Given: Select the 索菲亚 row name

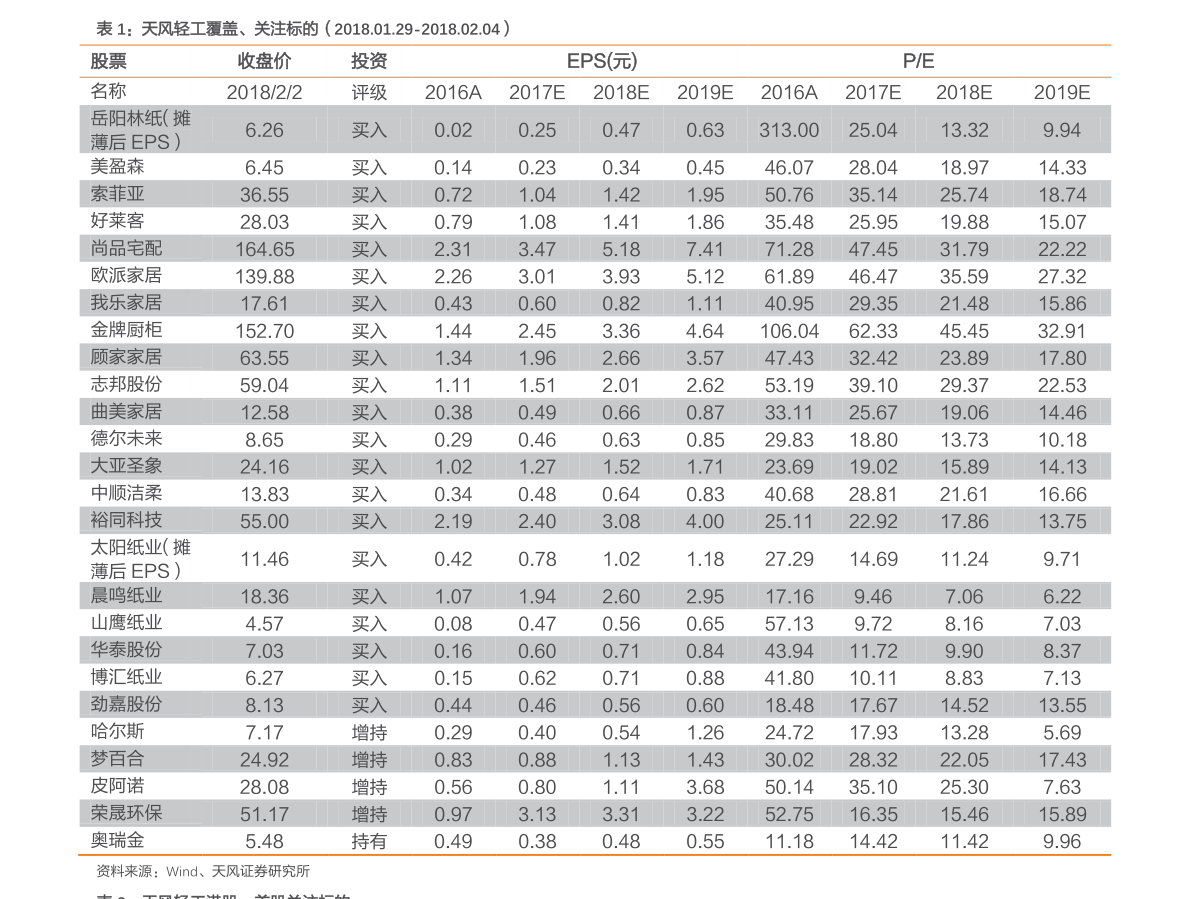Looking at the screenshot, I should click(x=118, y=194).
